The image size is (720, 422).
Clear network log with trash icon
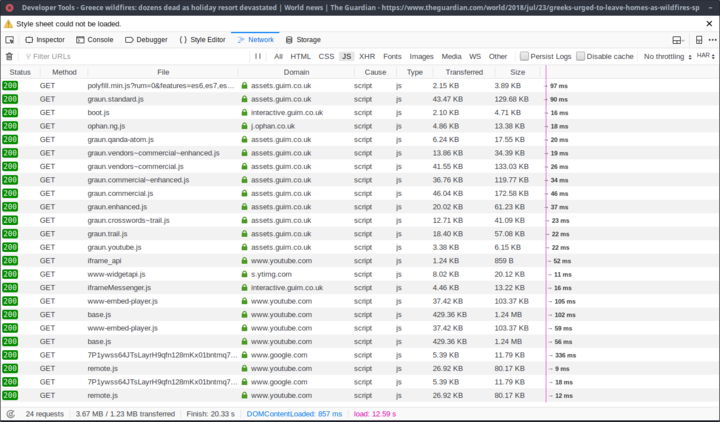(9, 57)
